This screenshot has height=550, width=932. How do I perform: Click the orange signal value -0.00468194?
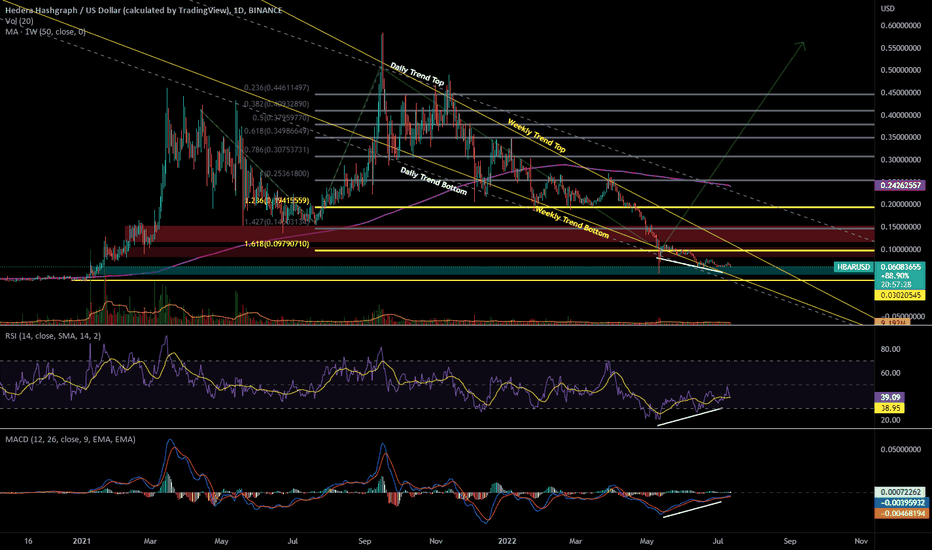(x=900, y=513)
